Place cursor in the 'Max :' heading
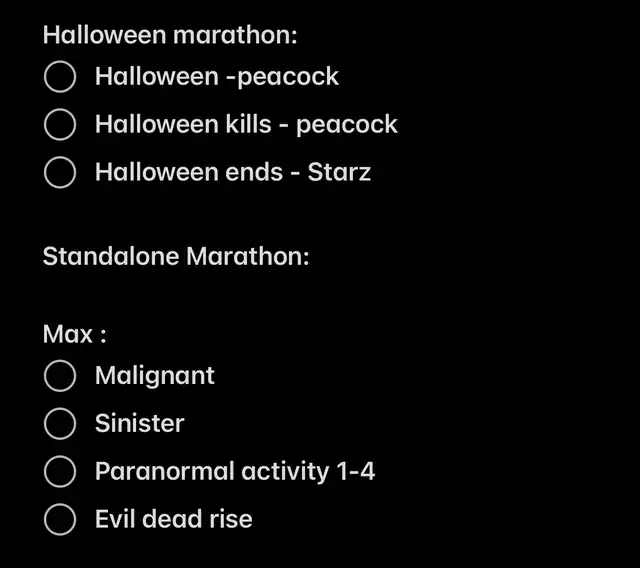Viewport: 640px width, 568px height. tap(75, 334)
